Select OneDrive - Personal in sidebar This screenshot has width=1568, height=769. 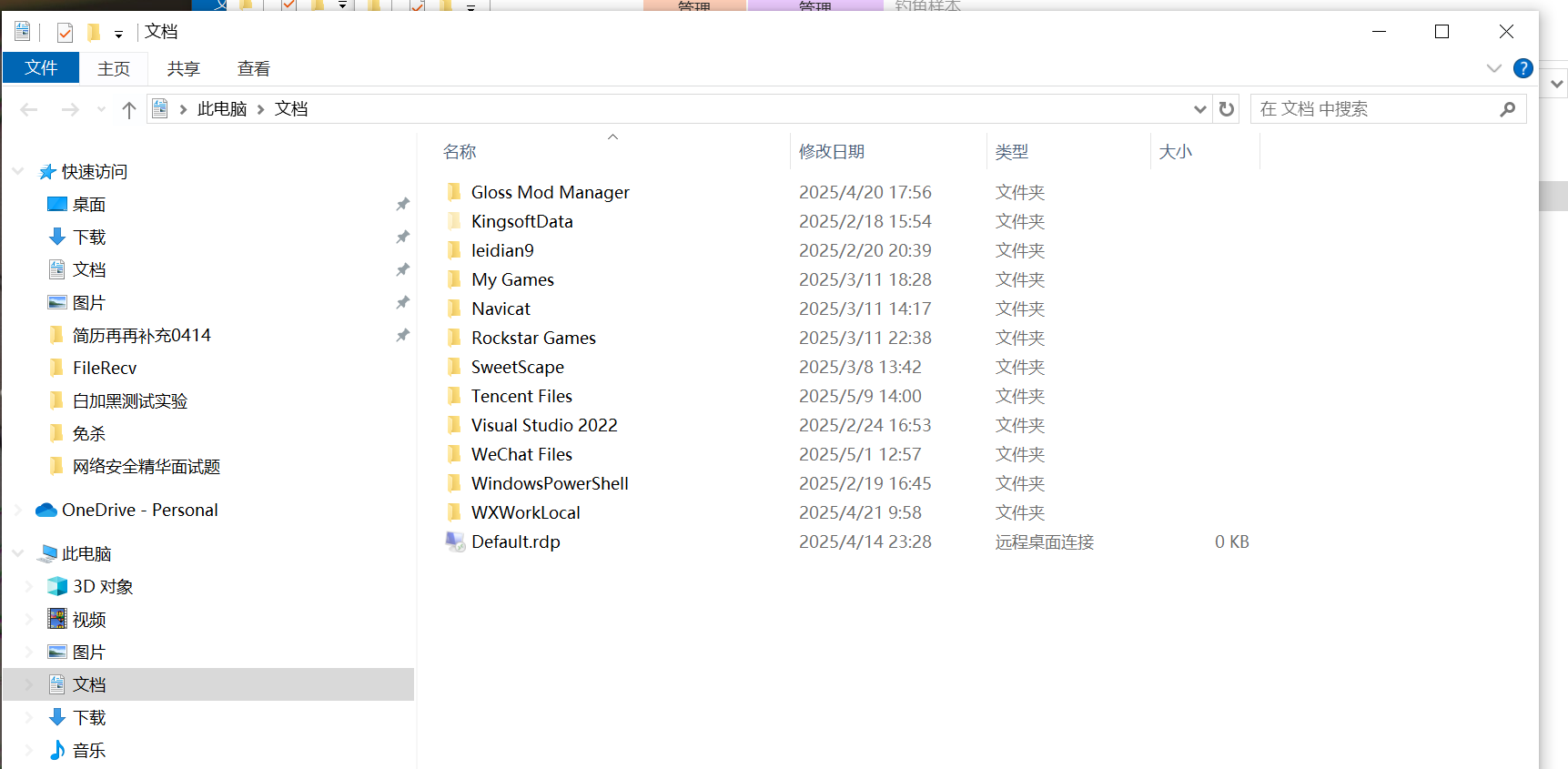pyautogui.click(x=140, y=511)
